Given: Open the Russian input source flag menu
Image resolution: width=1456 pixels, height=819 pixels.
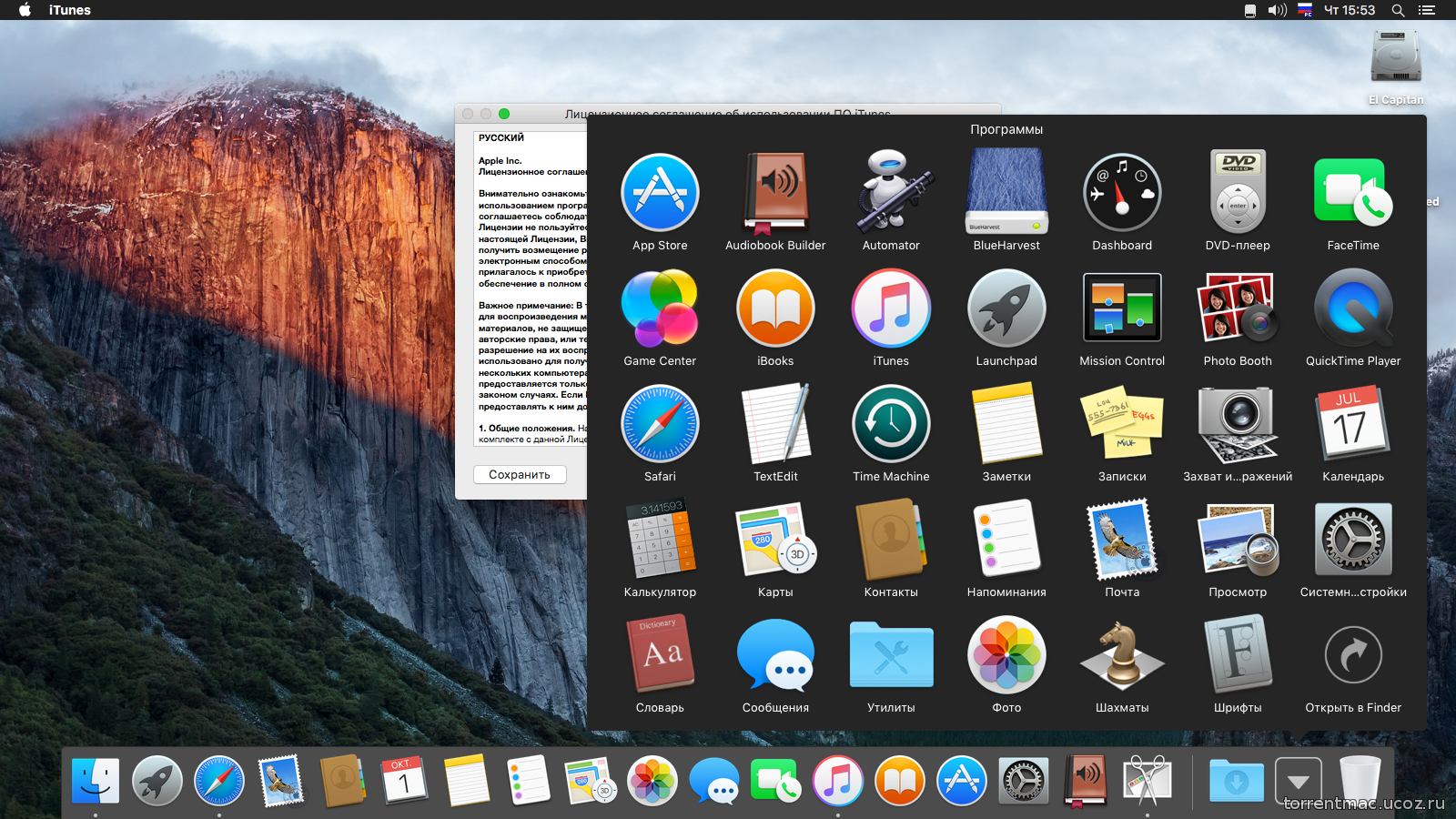Looking at the screenshot, I should click(1305, 10).
